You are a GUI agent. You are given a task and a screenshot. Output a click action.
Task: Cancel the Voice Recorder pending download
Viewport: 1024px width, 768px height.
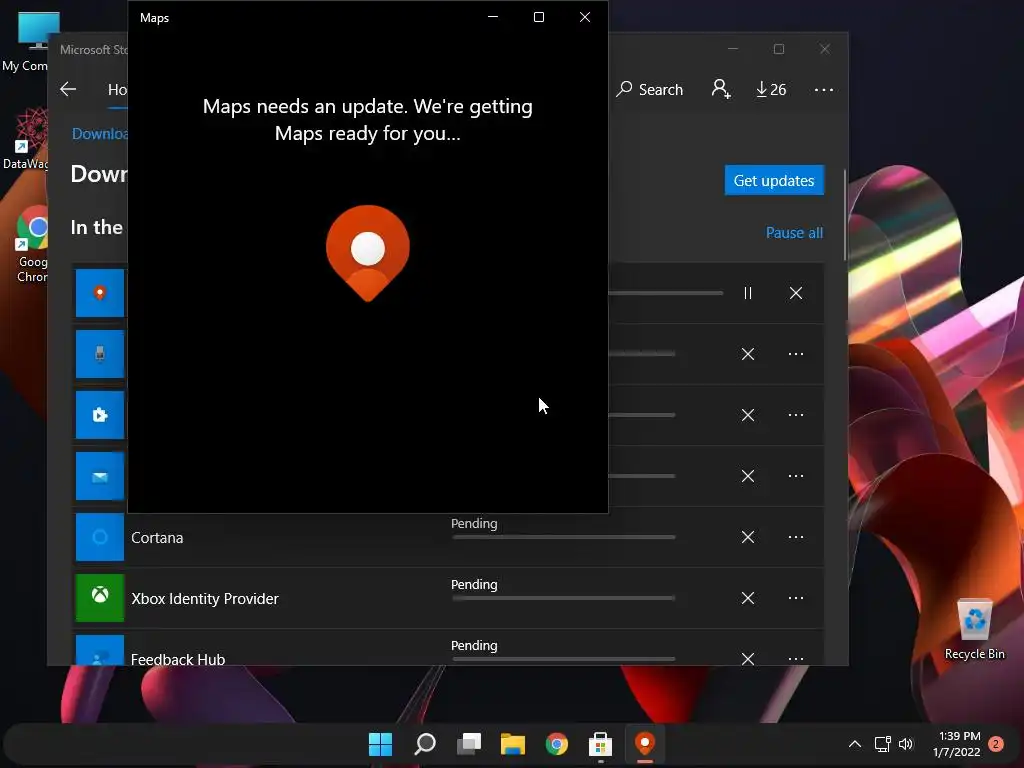[x=748, y=354]
